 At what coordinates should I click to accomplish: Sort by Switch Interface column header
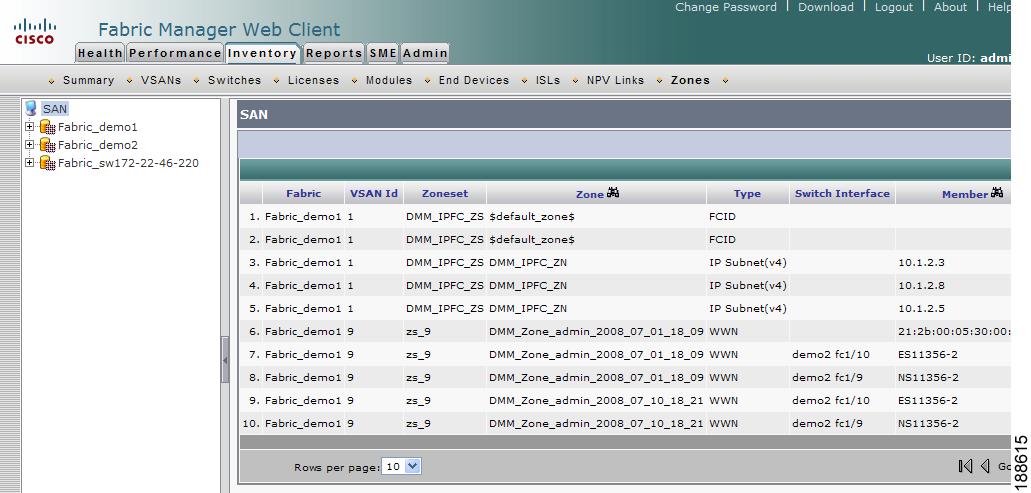[842, 193]
